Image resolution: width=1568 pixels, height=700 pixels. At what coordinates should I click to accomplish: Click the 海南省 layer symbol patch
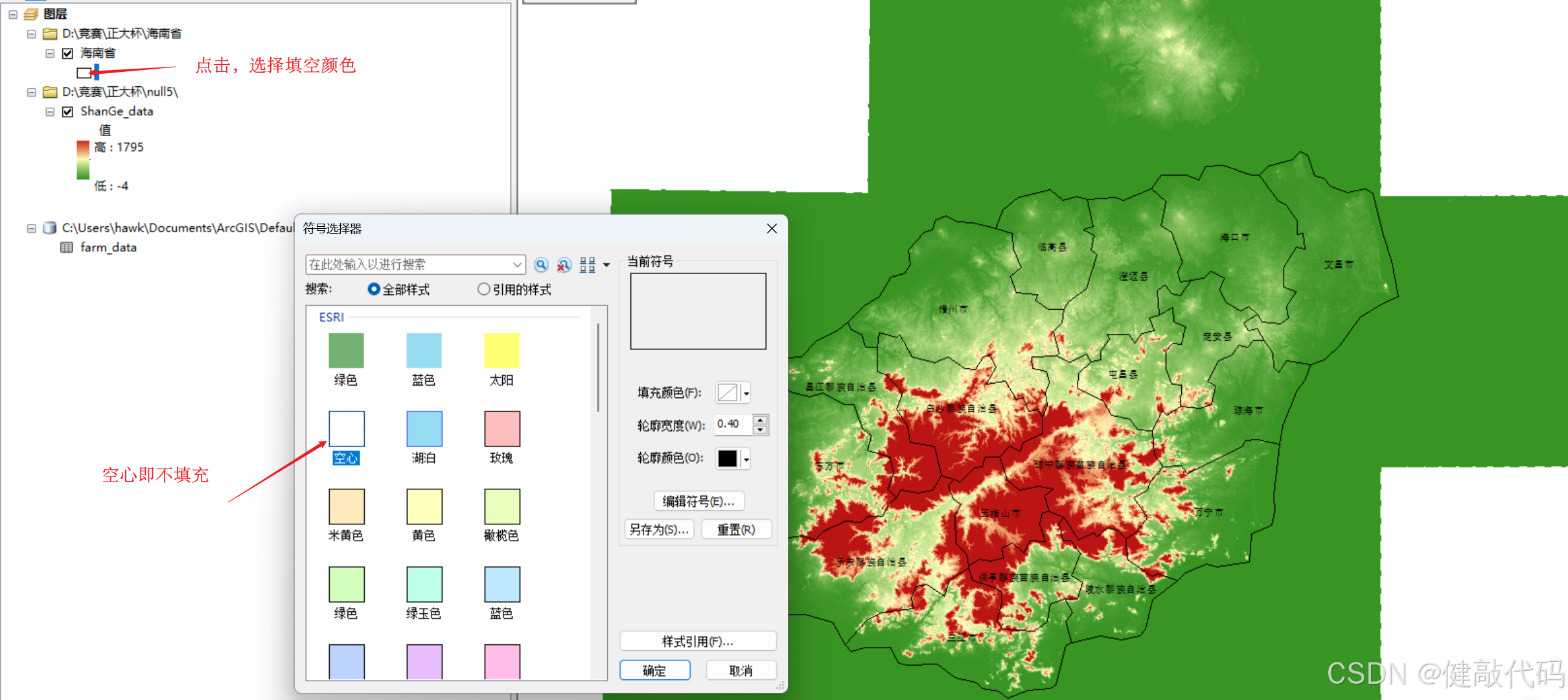click(84, 73)
